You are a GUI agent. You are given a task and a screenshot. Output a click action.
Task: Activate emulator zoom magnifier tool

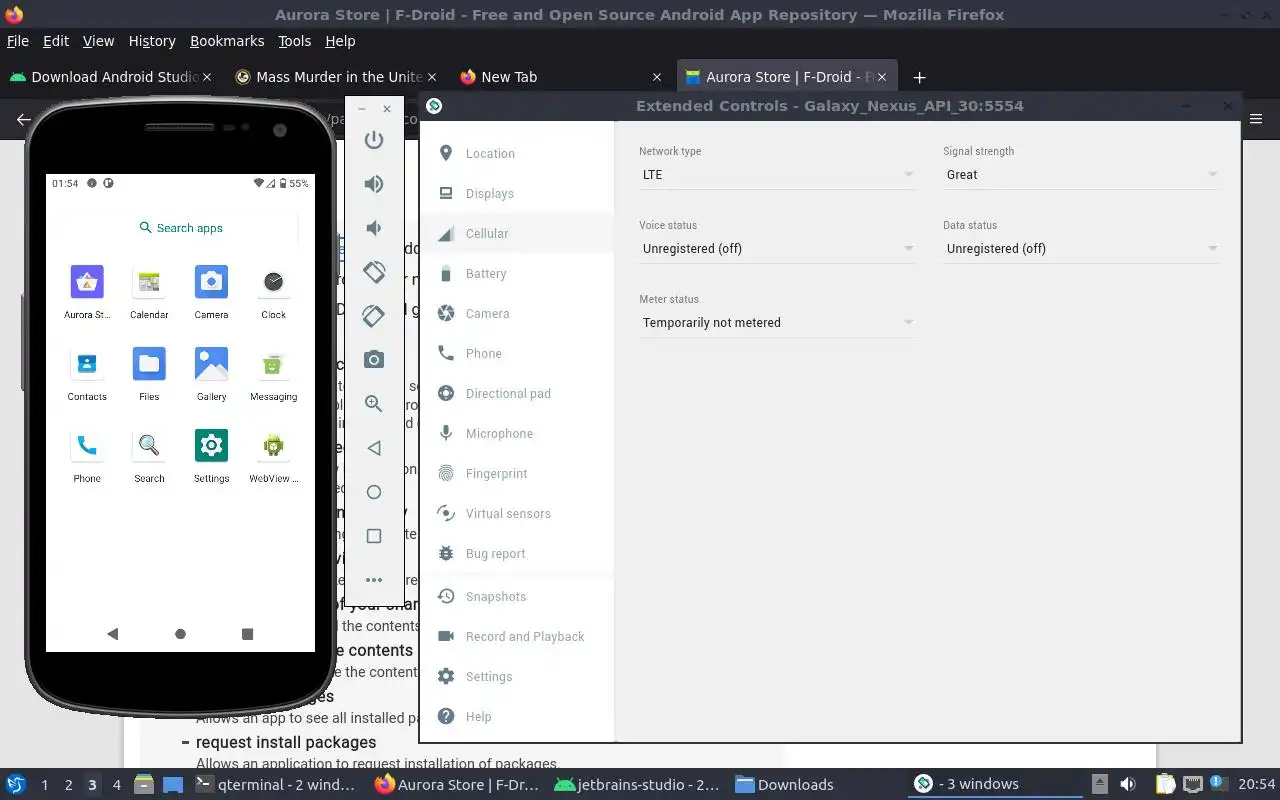click(x=374, y=404)
